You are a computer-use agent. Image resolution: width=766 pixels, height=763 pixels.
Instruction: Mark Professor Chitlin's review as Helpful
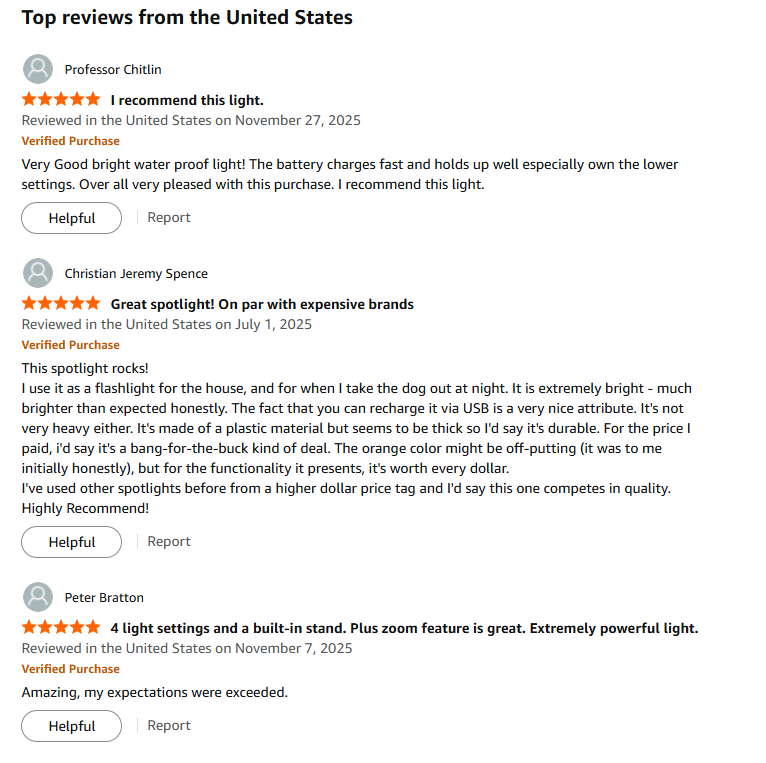[72, 218]
